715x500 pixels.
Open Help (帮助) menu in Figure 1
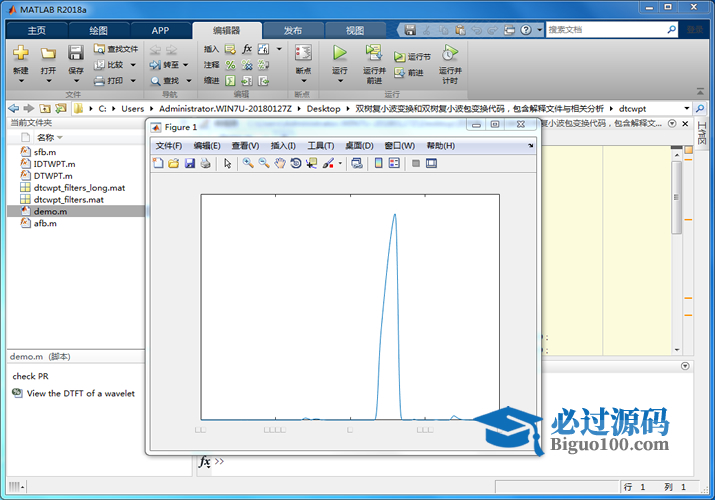[440, 146]
